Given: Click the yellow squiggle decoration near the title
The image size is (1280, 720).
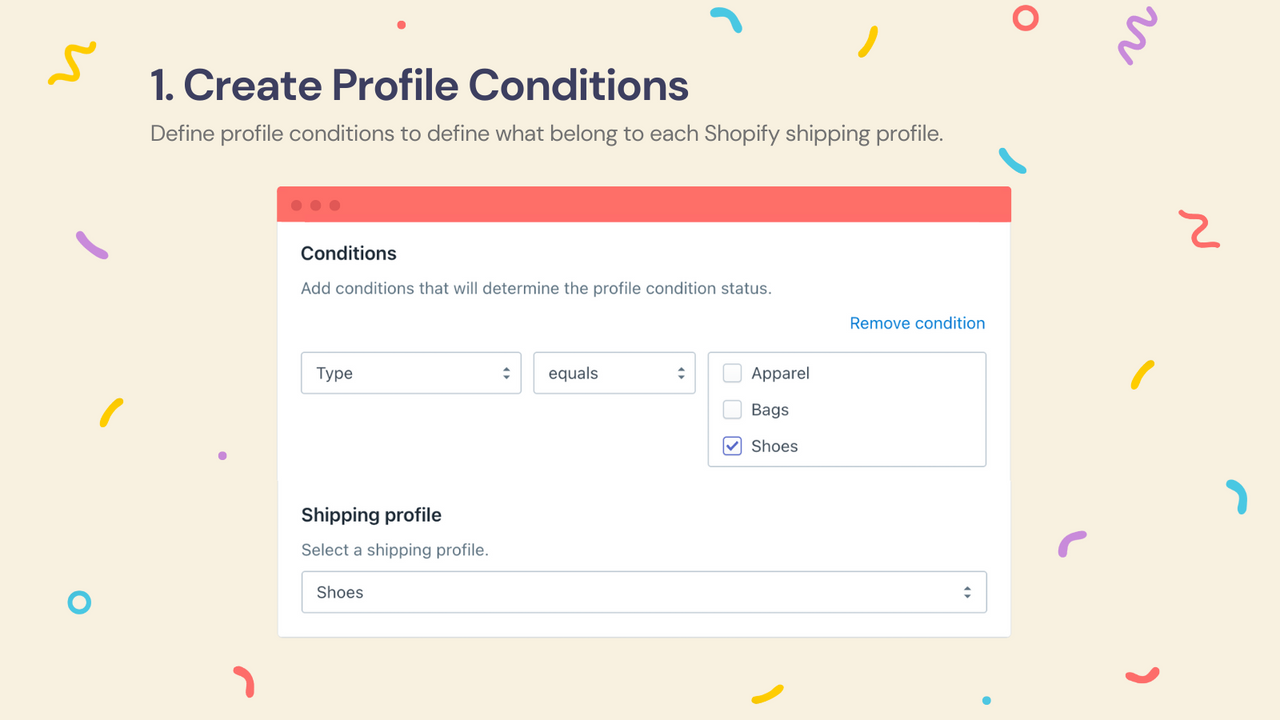Looking at the screenshot, I should coord(72,65).
